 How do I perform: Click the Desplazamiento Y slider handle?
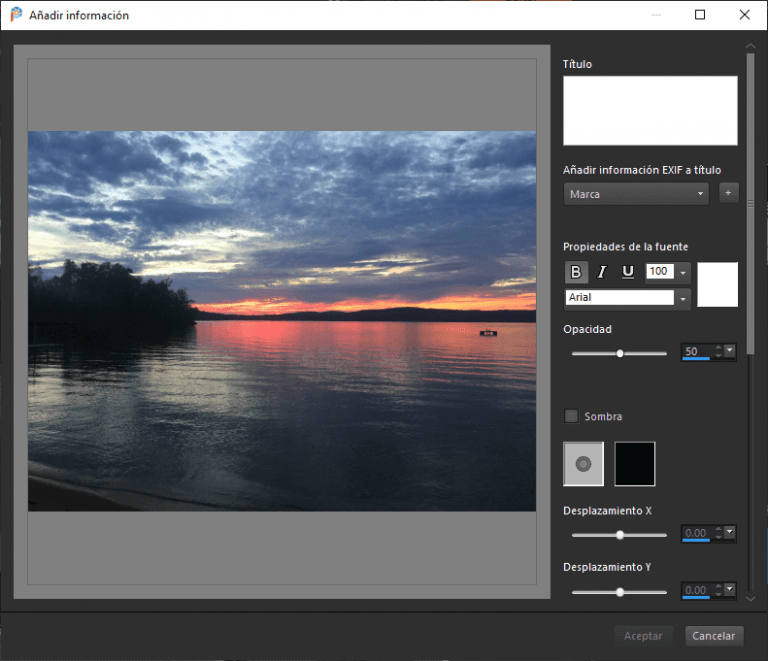pyautogui.click(x=620, y=592)
